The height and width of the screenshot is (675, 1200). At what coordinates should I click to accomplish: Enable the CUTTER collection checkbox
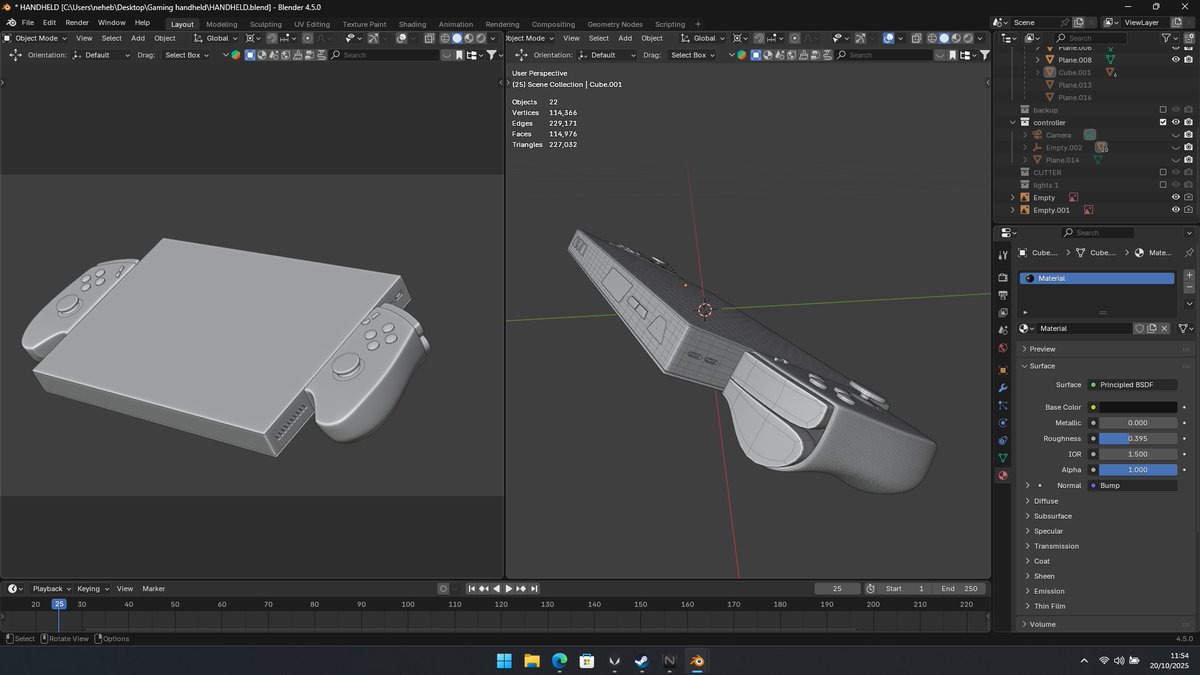[x=1163, y=172]
